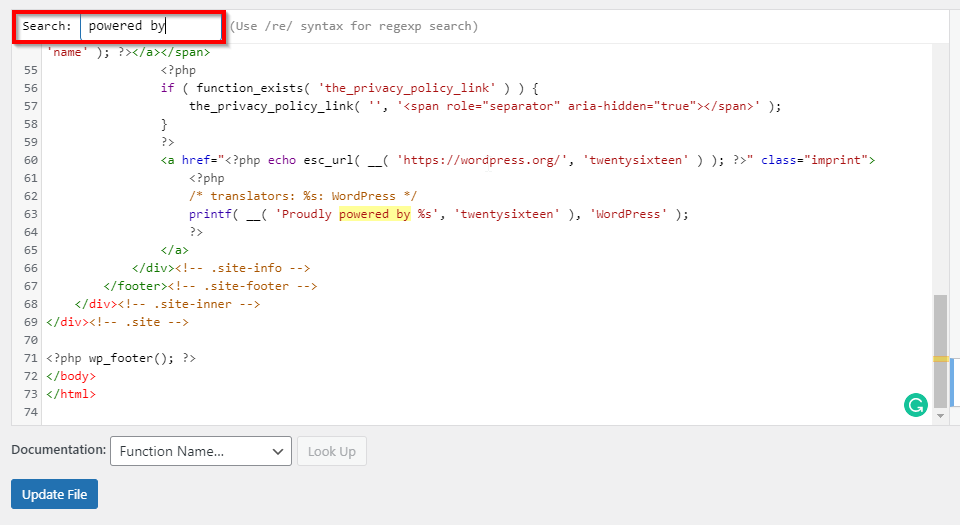960x525 pixels.
Task: Click the 'the_privacy_policy_link' string on line 56
Action: [x=407, y=88]
